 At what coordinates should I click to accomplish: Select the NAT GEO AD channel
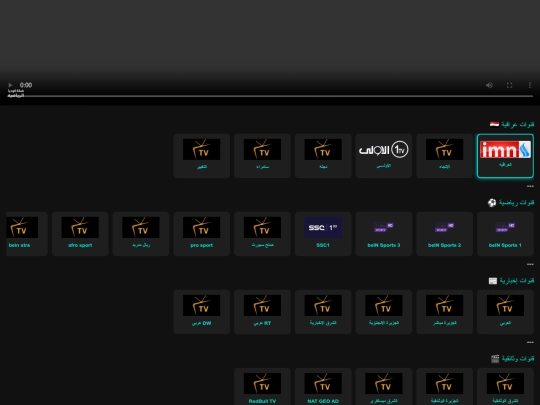coord(323,387)
